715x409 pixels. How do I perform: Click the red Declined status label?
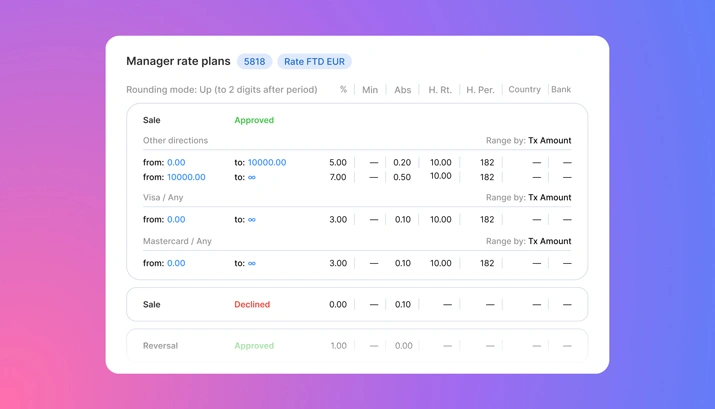[x=252, y=305]
